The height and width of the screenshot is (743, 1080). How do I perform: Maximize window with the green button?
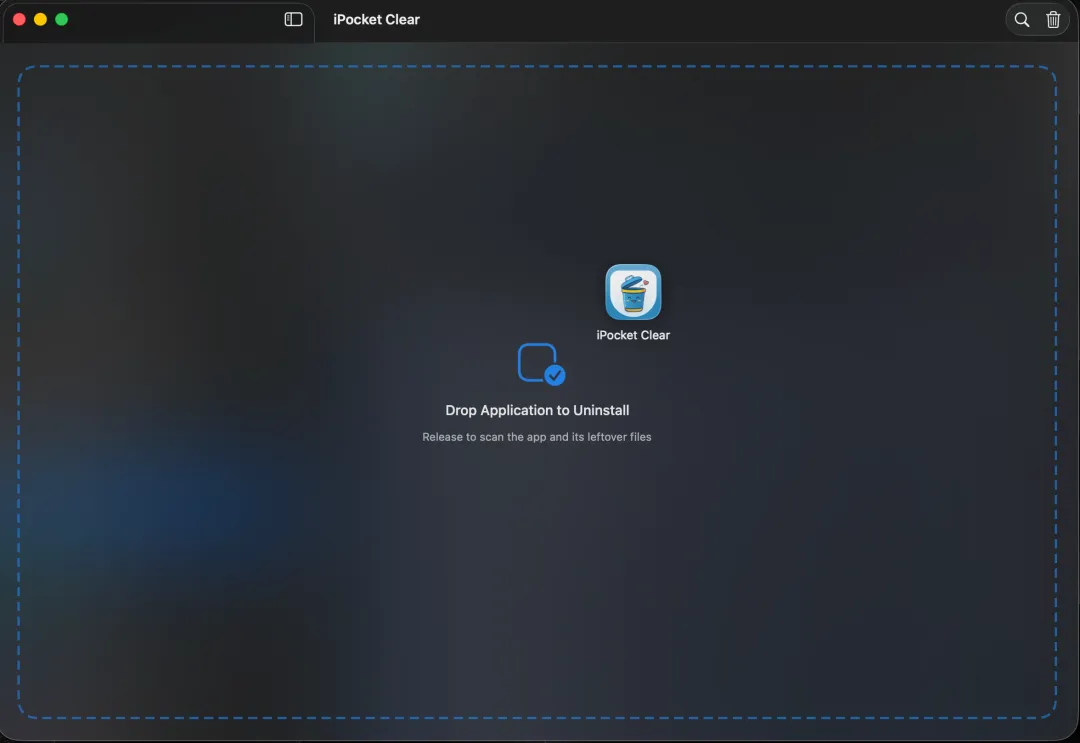click(61, 19)
